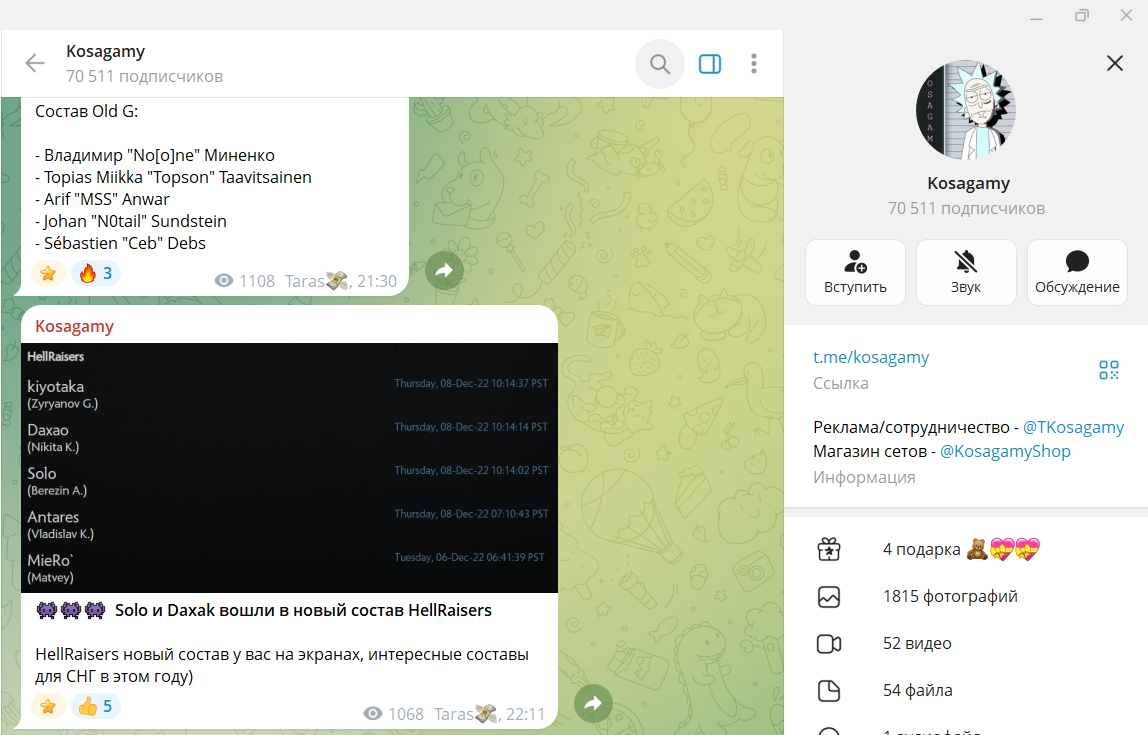Click the 1068 views eye icon
The width and height of the screenshot is (1148, 735).
(373, 714)
